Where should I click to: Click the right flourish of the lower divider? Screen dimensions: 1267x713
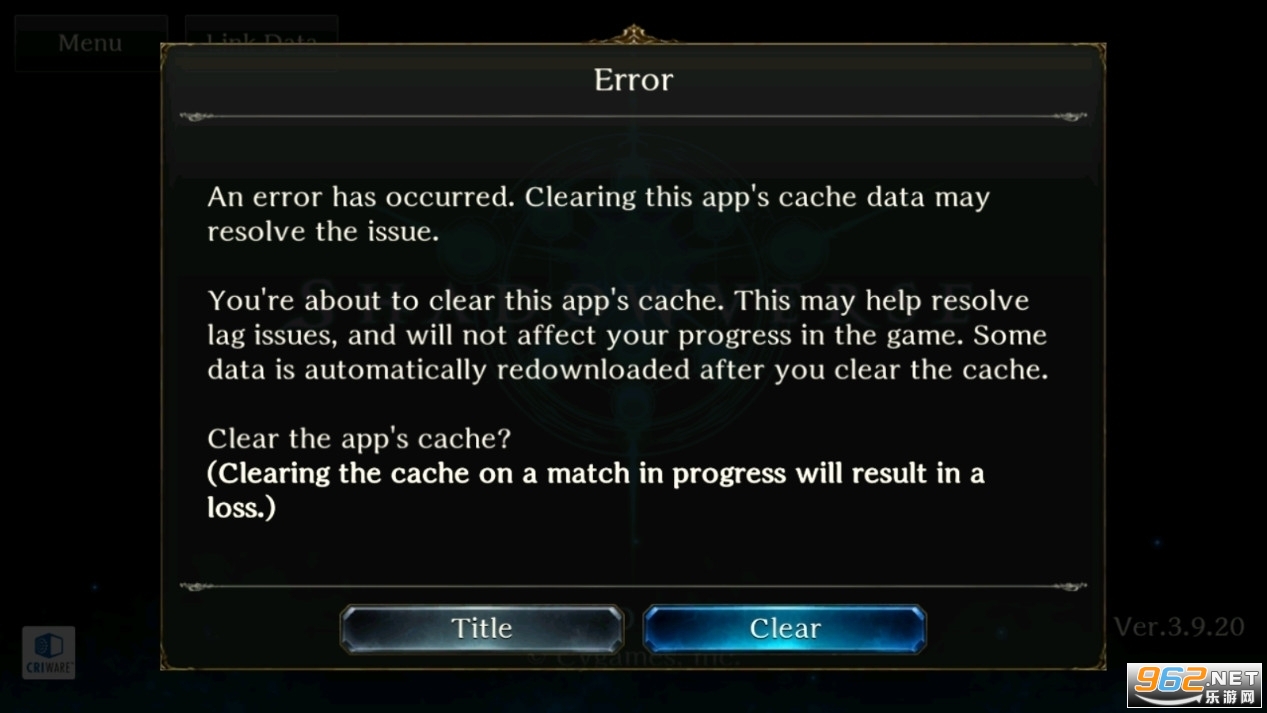coord(1069,587)
